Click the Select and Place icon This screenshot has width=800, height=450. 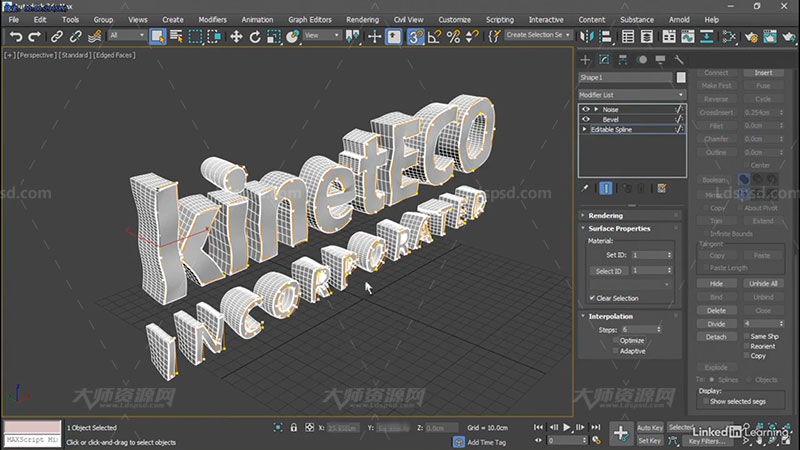coord(293,36)
